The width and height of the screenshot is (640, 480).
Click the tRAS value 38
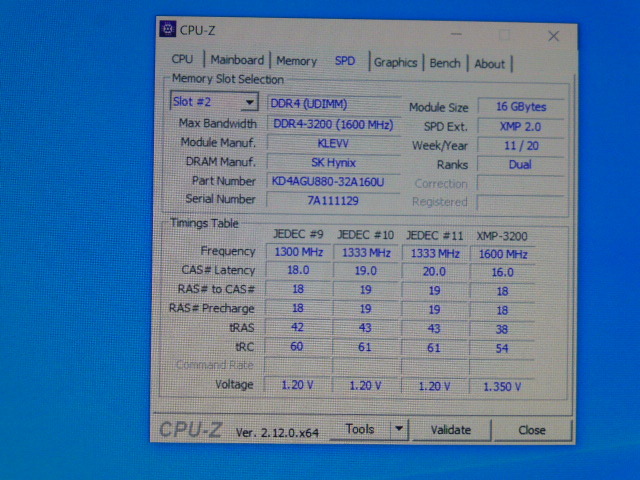pyautogui.click(x=502, y=329)
